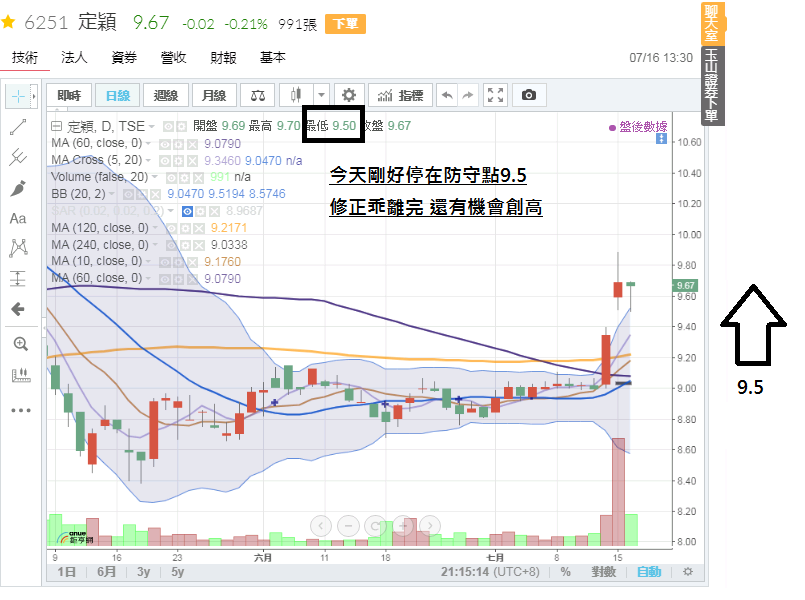Open chart settings gear in top toolbar
Image resolution: width=805 pixels, height=600 pixels.
(349, 95)
